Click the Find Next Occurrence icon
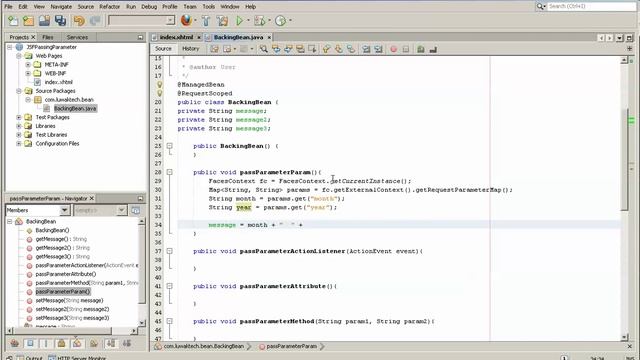640x360 pixels. (x=288, y=49)
